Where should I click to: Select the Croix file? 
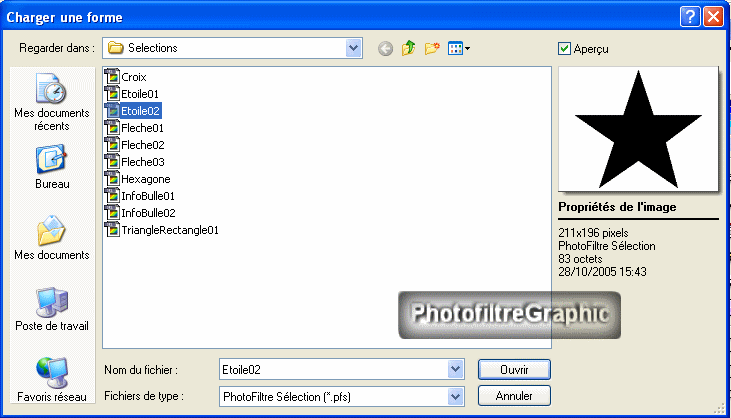pos(133,76)
